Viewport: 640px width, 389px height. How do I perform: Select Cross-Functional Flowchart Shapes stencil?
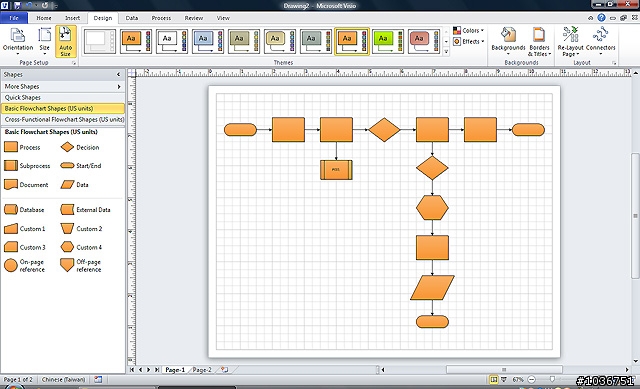point(63,120)
